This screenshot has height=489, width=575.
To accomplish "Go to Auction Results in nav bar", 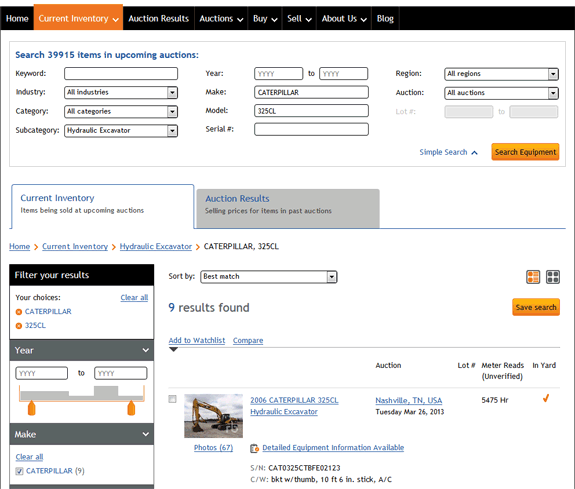I will point(158,18).
